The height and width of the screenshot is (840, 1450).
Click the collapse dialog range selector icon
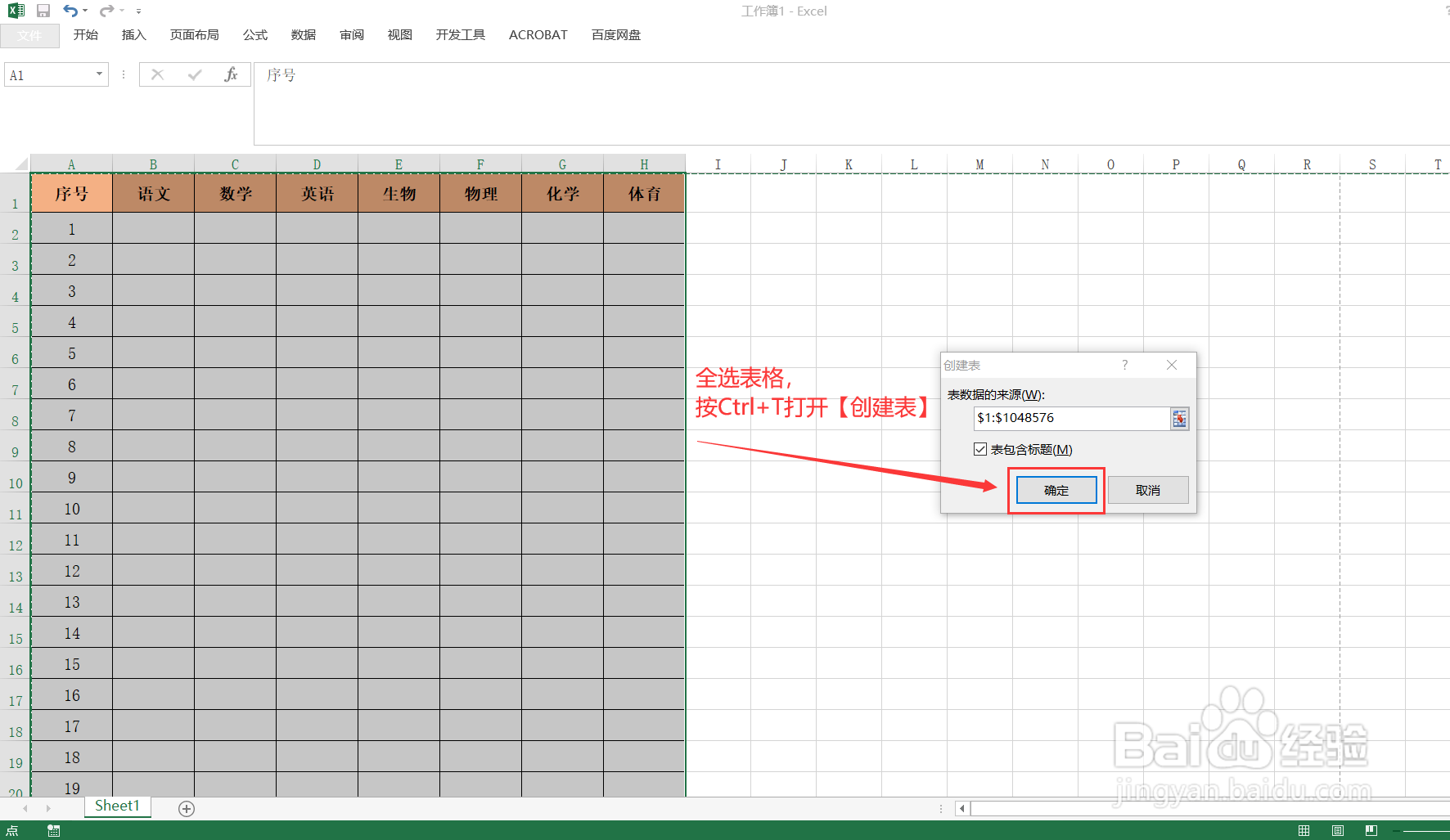[1179, 419]
